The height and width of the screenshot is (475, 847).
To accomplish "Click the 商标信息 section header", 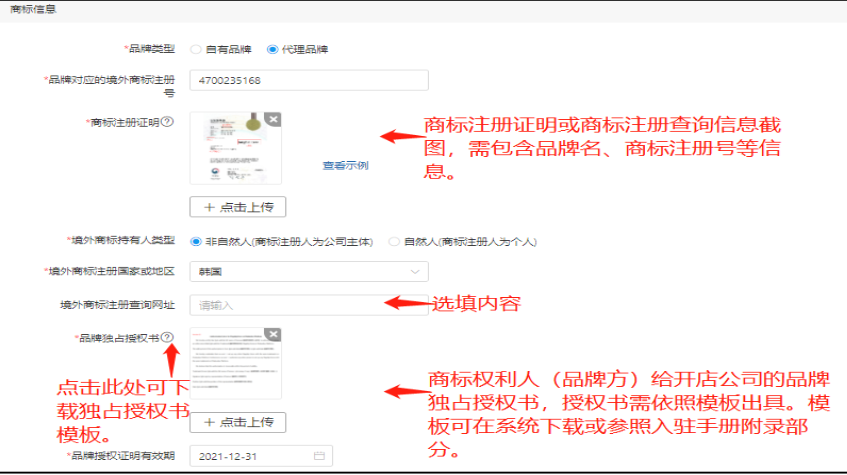I will pos(33,9).
